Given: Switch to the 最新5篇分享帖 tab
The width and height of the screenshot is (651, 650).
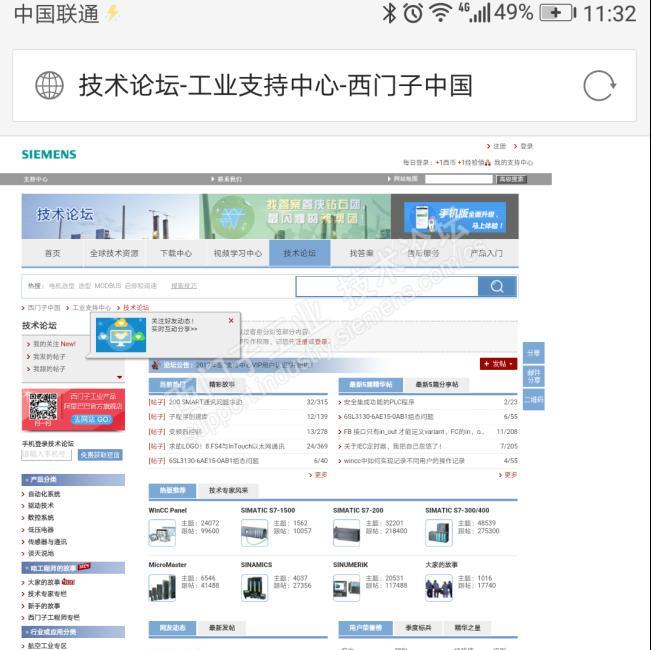Looking at the screenshot, I should point(437,385).
